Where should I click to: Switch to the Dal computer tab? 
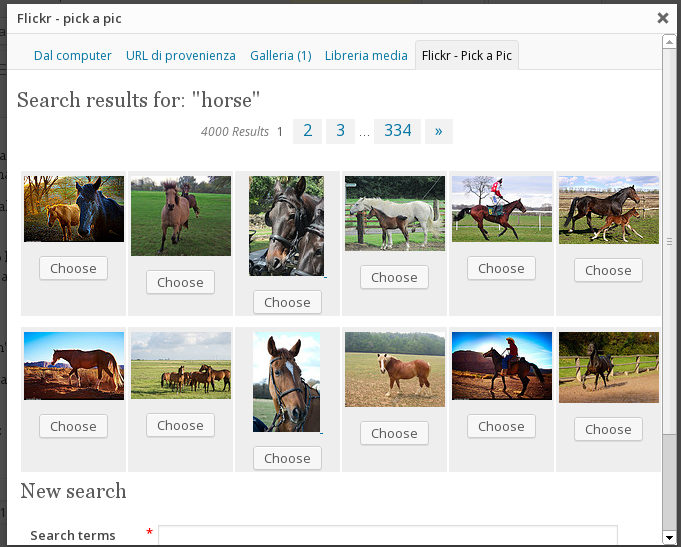click(x=73, y=56)
